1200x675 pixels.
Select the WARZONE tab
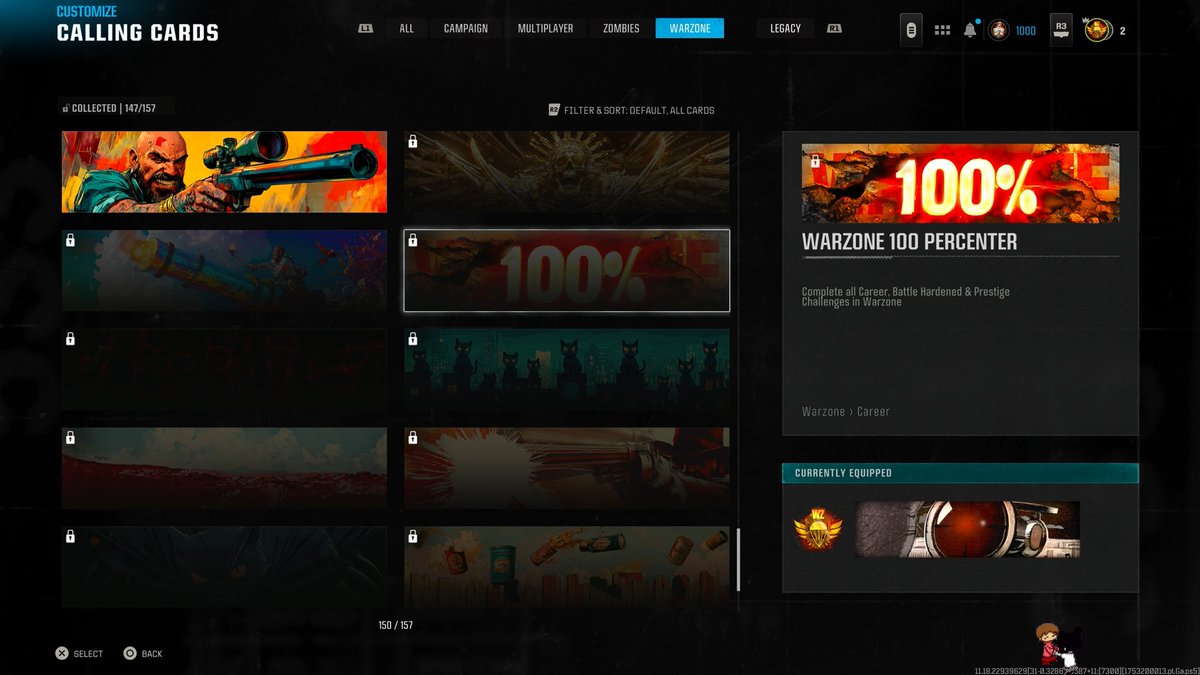690,28
